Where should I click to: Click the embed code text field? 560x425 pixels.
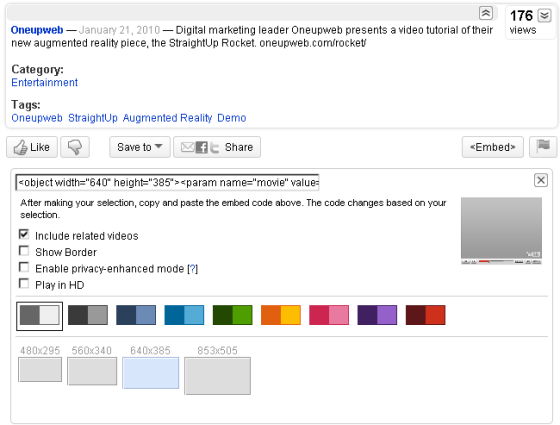(x=168, y=182)
